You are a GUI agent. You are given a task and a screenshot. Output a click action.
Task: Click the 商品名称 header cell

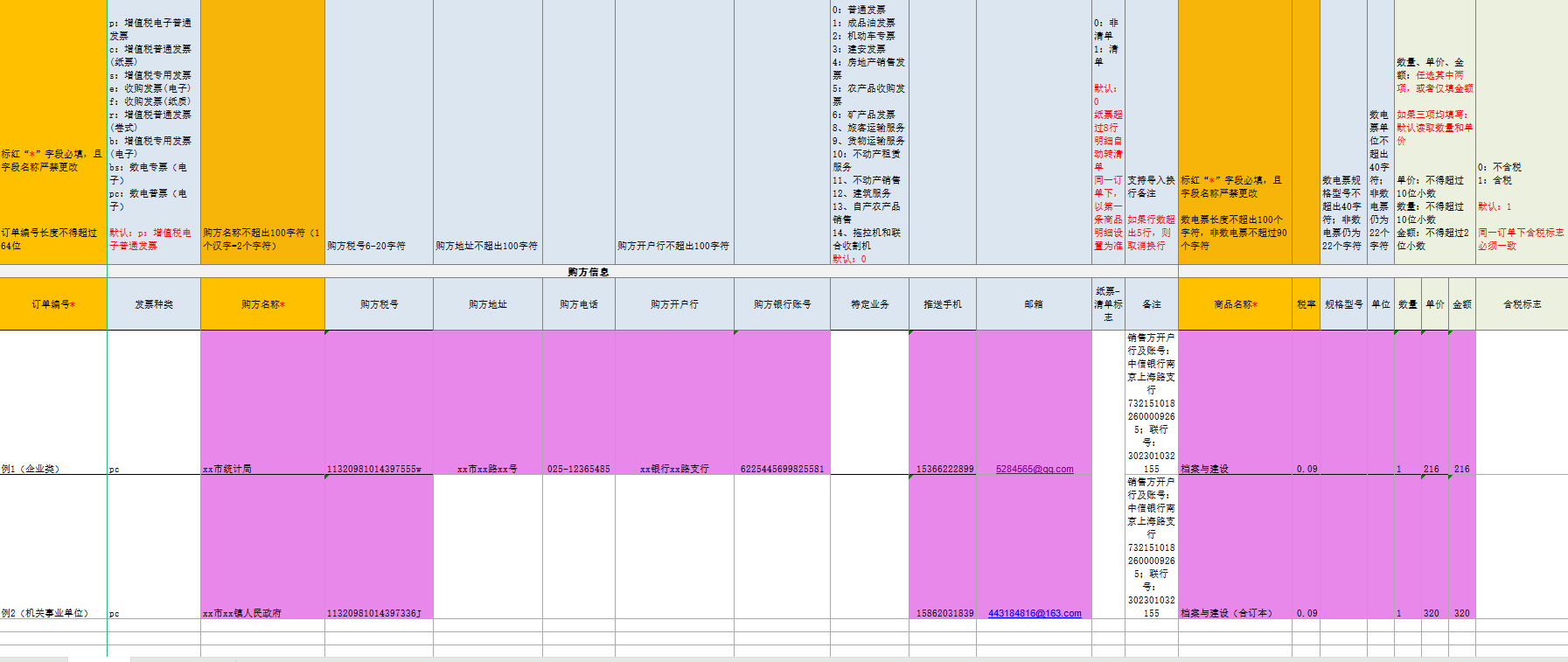pos(1235,304)
